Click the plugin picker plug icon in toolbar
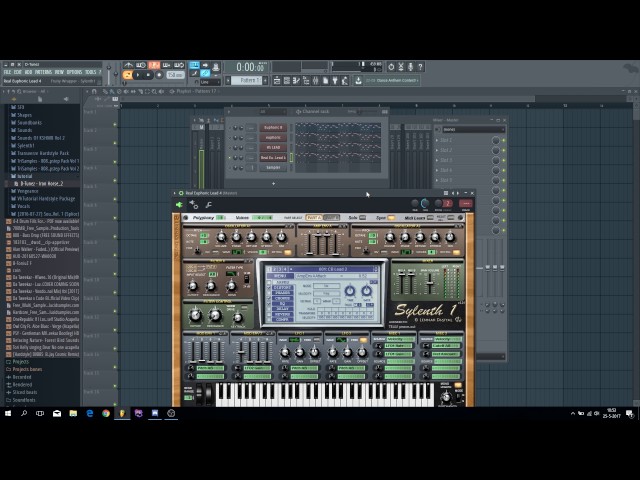 335,81
